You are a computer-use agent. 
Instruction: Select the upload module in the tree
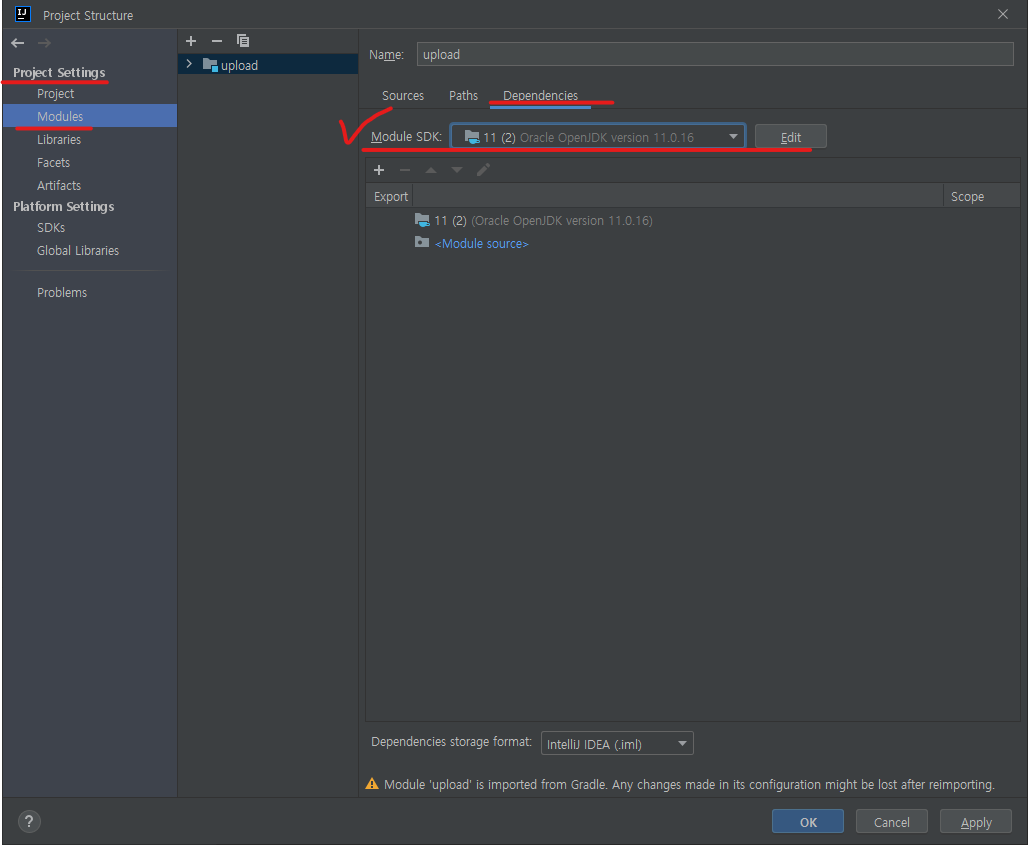[x=268, y=64]
